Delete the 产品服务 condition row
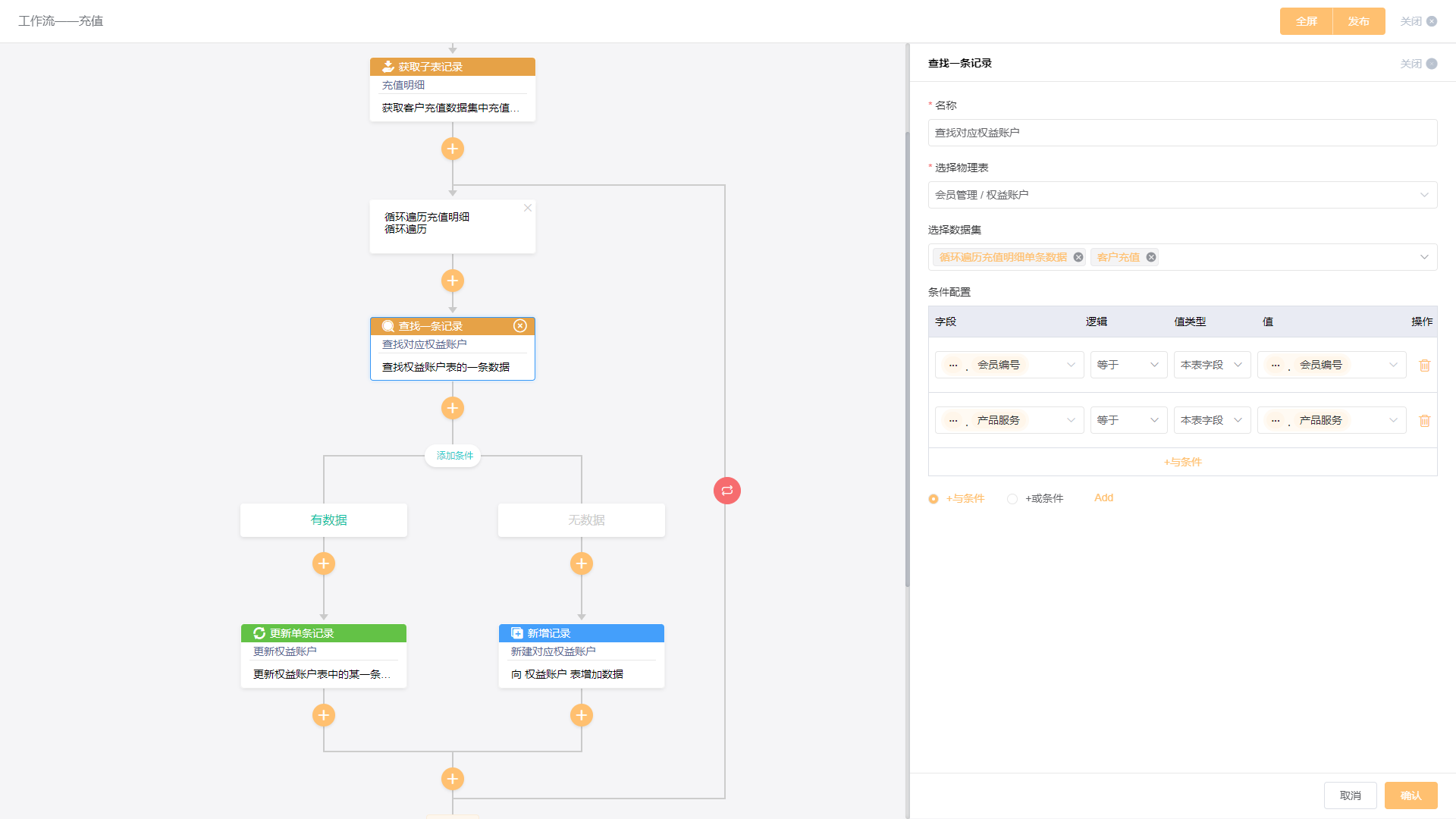1456x819 pixels. pyautogui.click(x=1425, y=421)
